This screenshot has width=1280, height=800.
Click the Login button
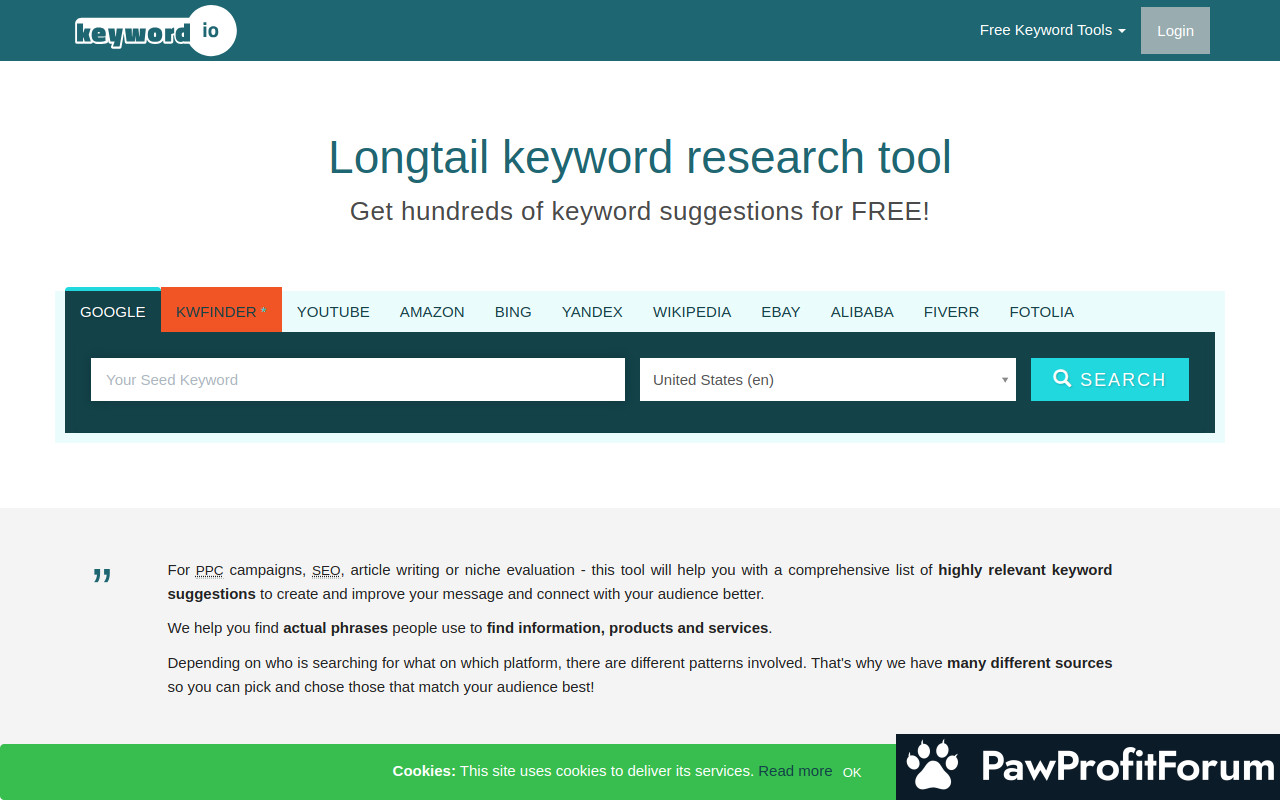pos(1175,30)
